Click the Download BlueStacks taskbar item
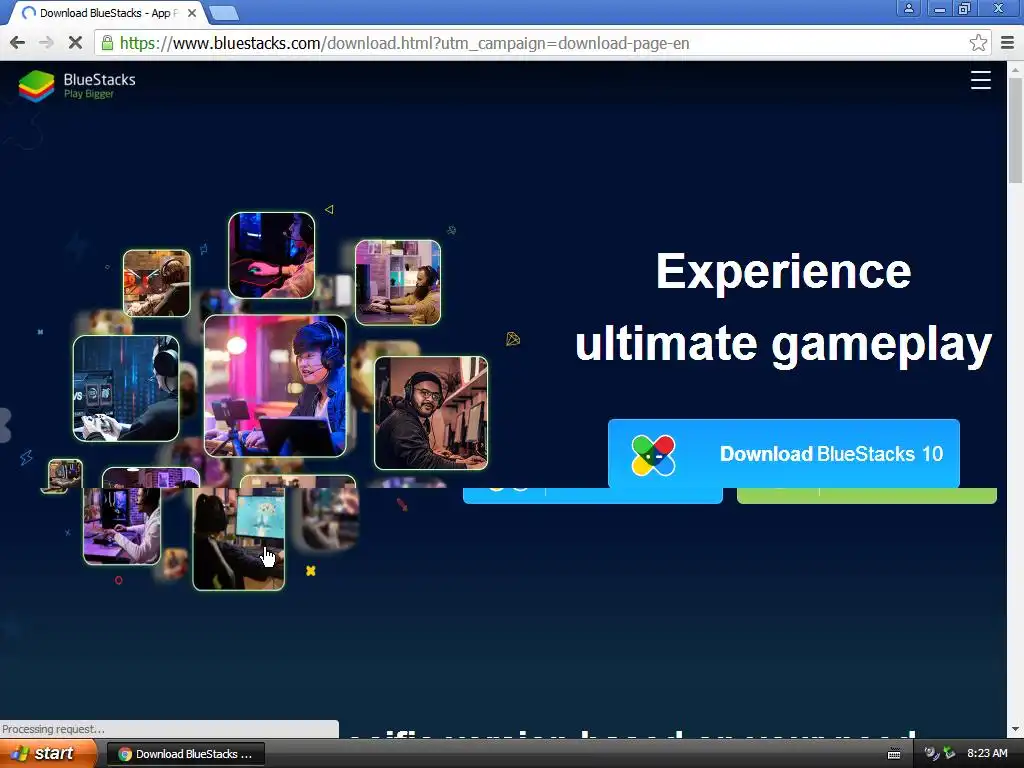 pyautogui.click(x=185, y=754)
